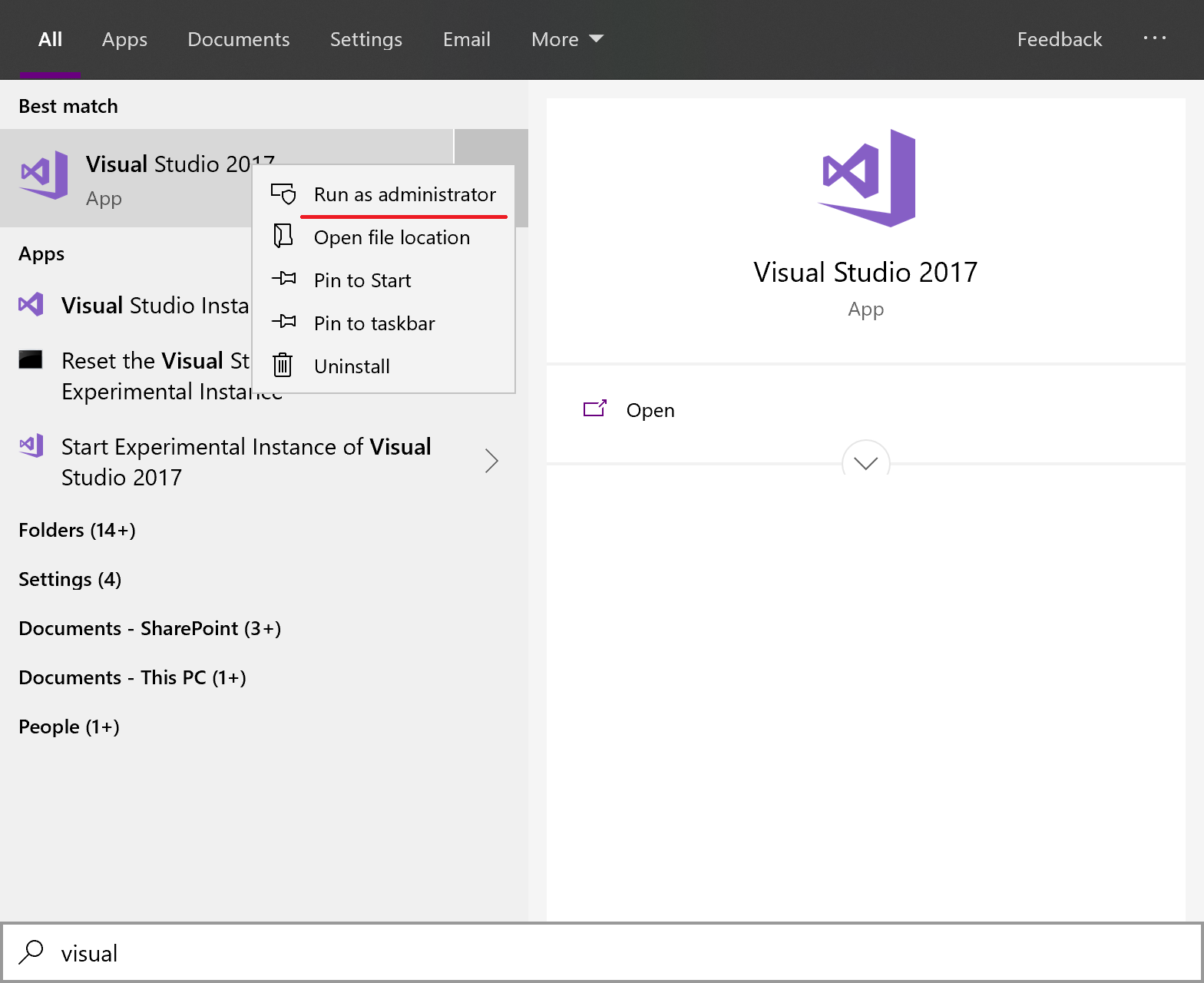
Task: Click the Open icon in the preview pane
Action: tap(595, 409)
